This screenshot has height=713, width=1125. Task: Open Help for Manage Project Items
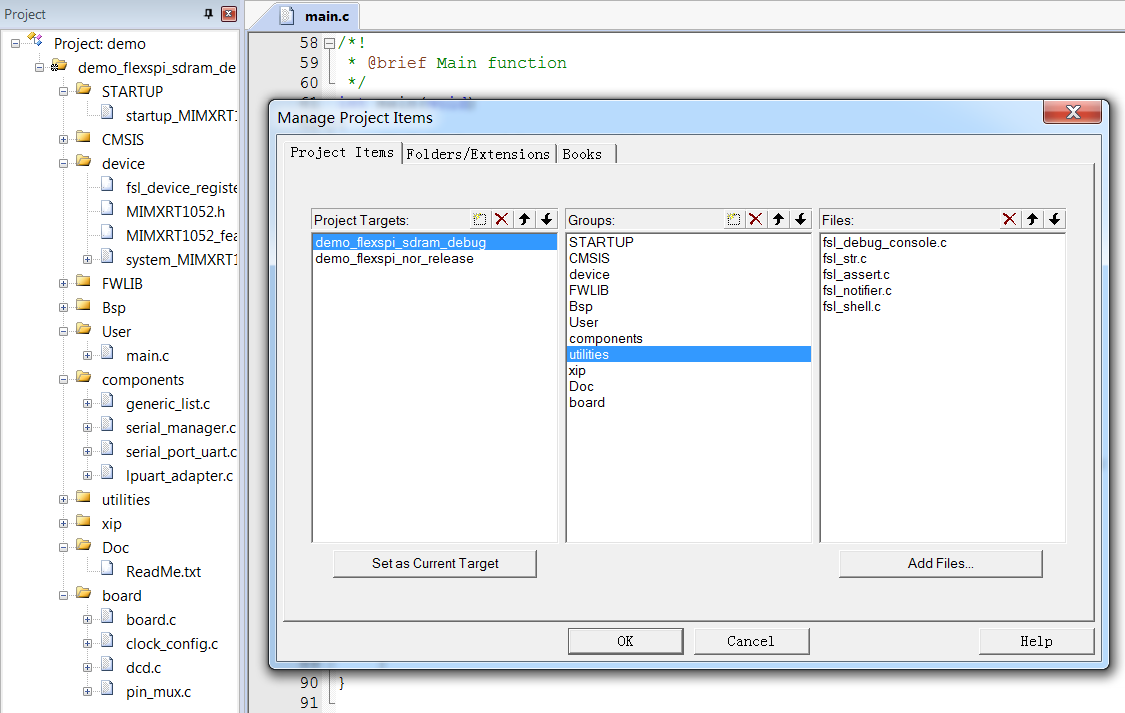(1036, 641)
